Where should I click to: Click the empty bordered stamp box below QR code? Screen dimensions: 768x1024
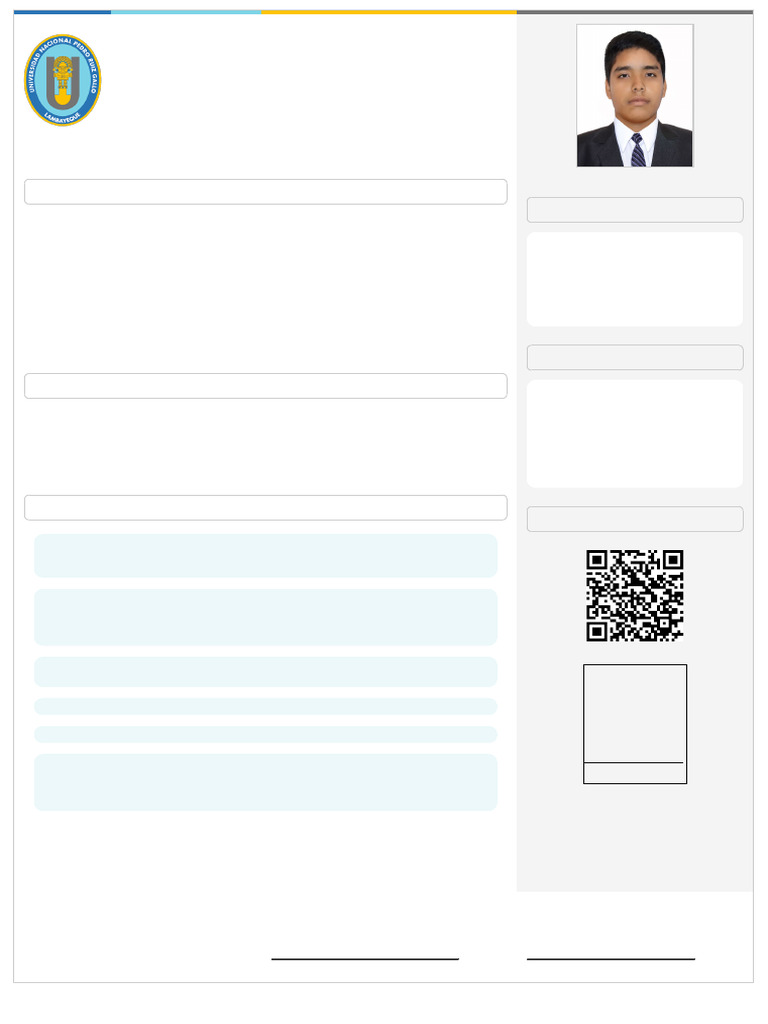[x=635, y=724]
